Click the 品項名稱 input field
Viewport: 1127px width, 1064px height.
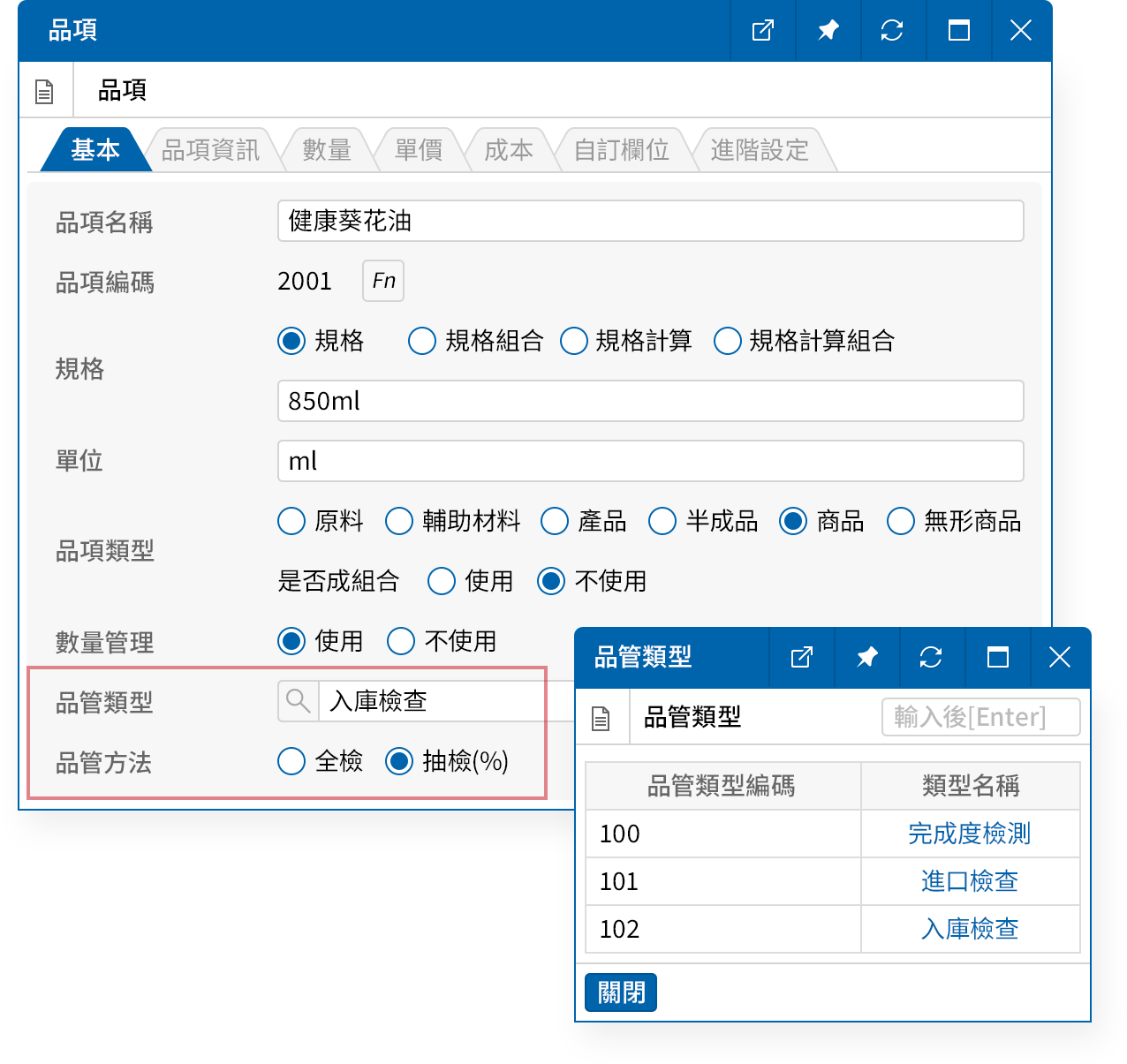pos(650,222)
